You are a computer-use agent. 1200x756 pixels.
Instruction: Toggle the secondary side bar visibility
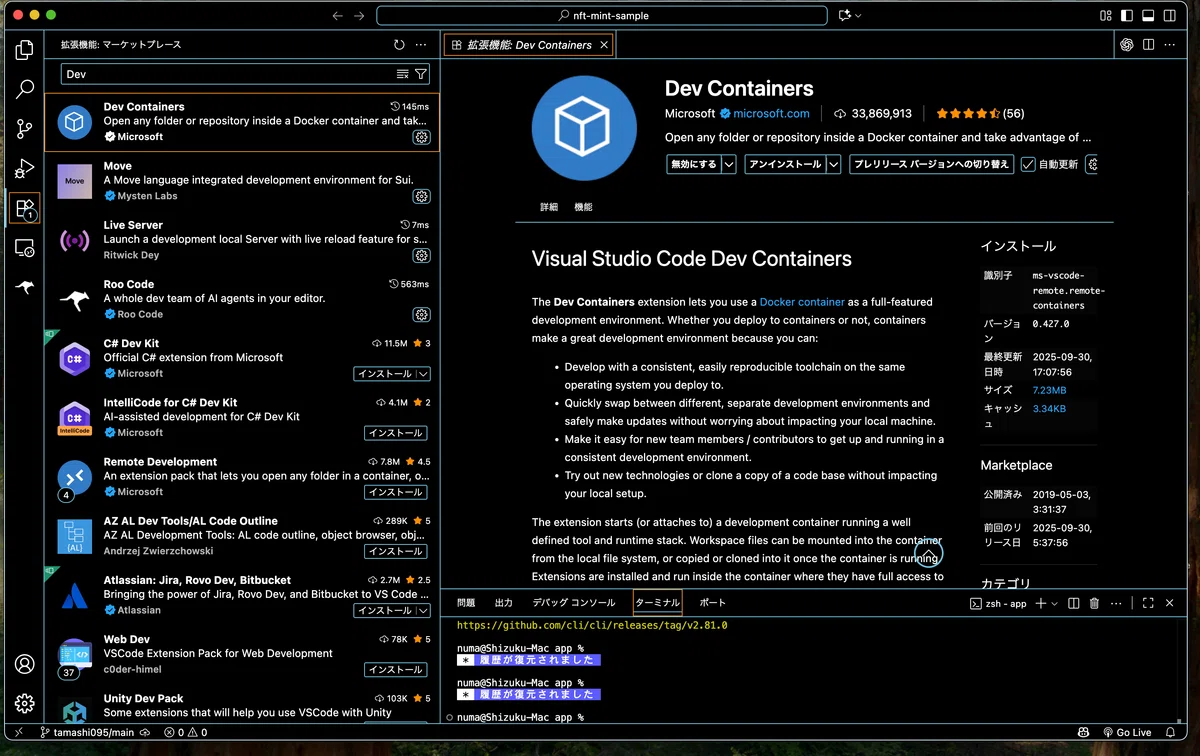pyautogui.click(x=1170, y=15)
